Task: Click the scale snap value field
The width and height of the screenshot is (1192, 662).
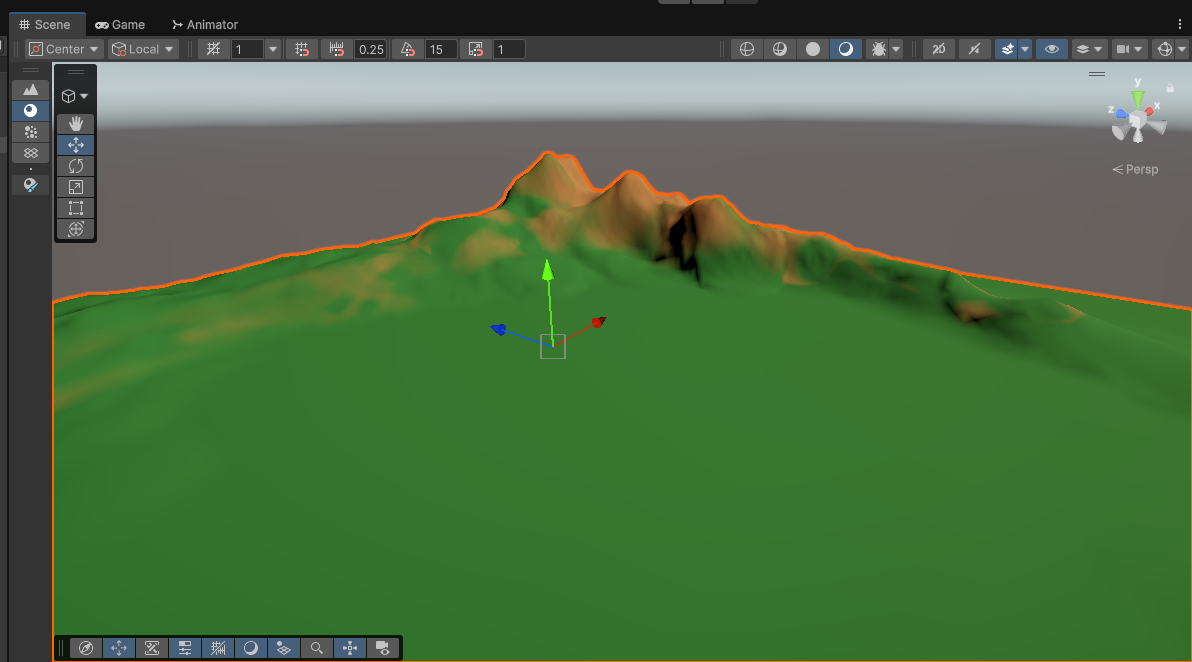Action: (x=509, y=49)
